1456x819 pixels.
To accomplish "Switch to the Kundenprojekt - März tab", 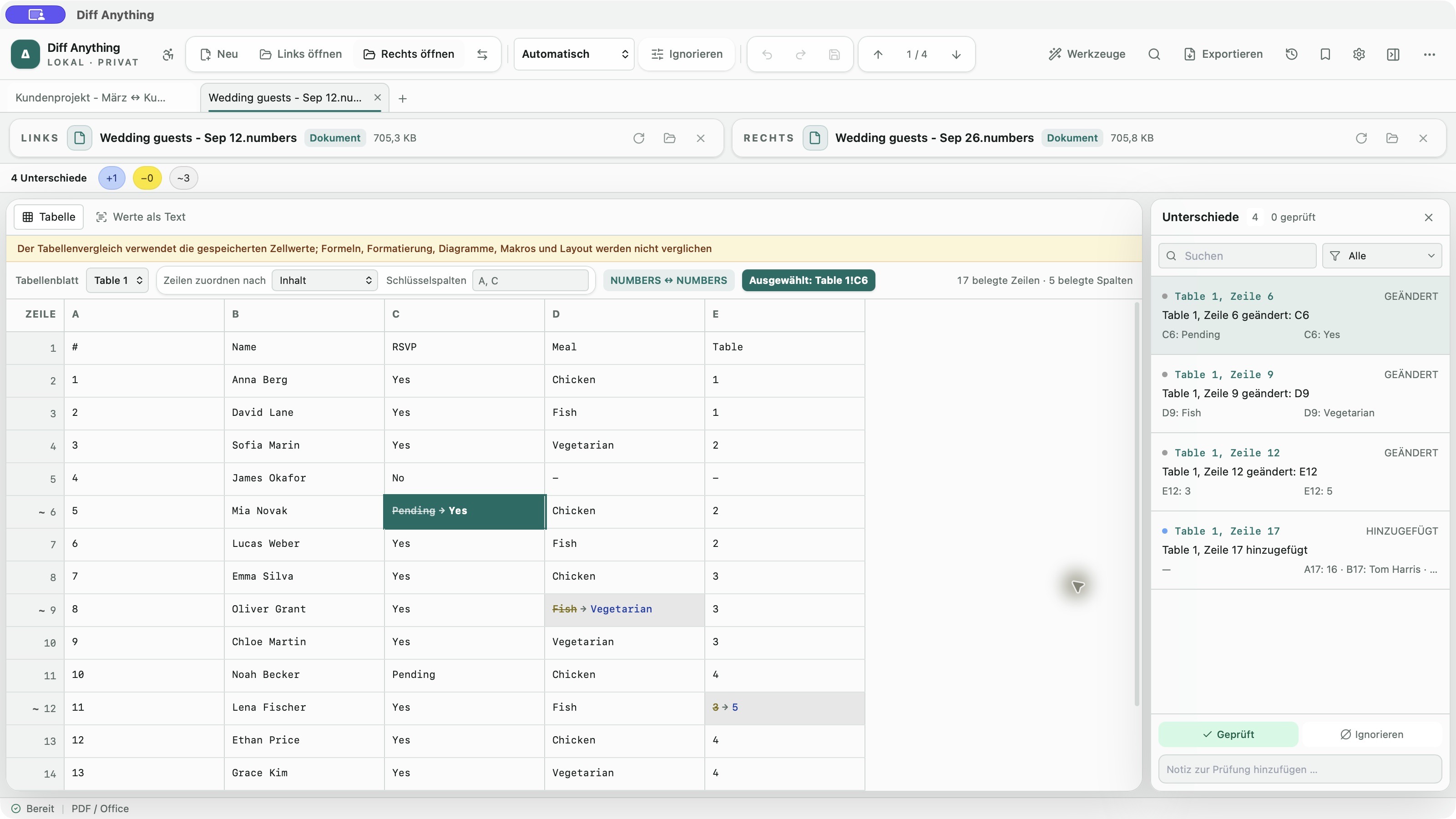I will coord(91,98).
